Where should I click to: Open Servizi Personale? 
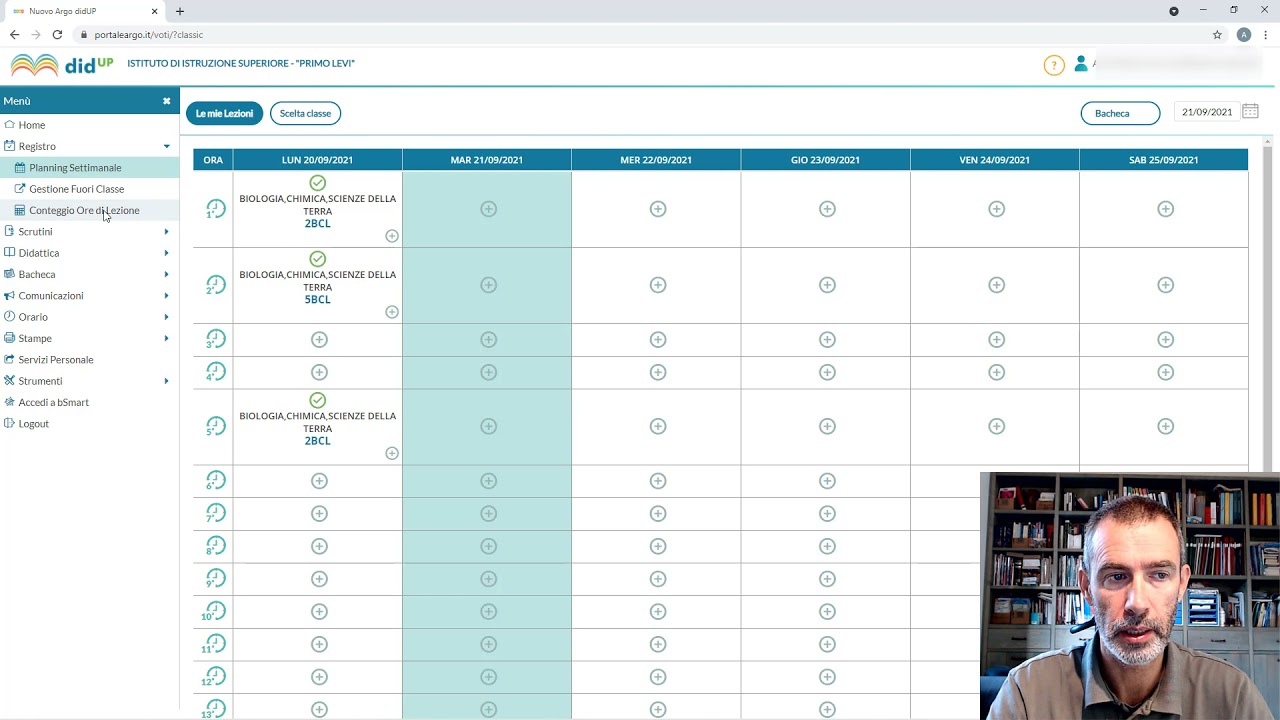click(x=55, y=360)
